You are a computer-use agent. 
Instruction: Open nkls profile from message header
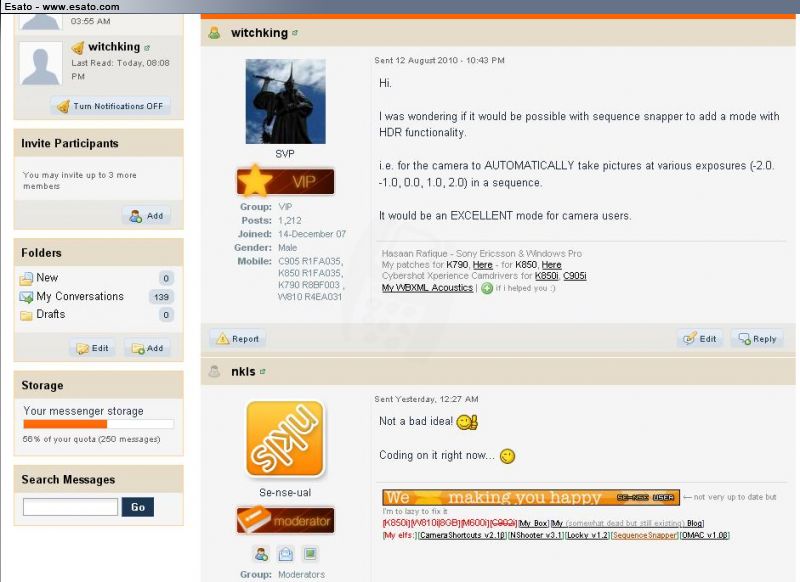[x=243, y=371]
